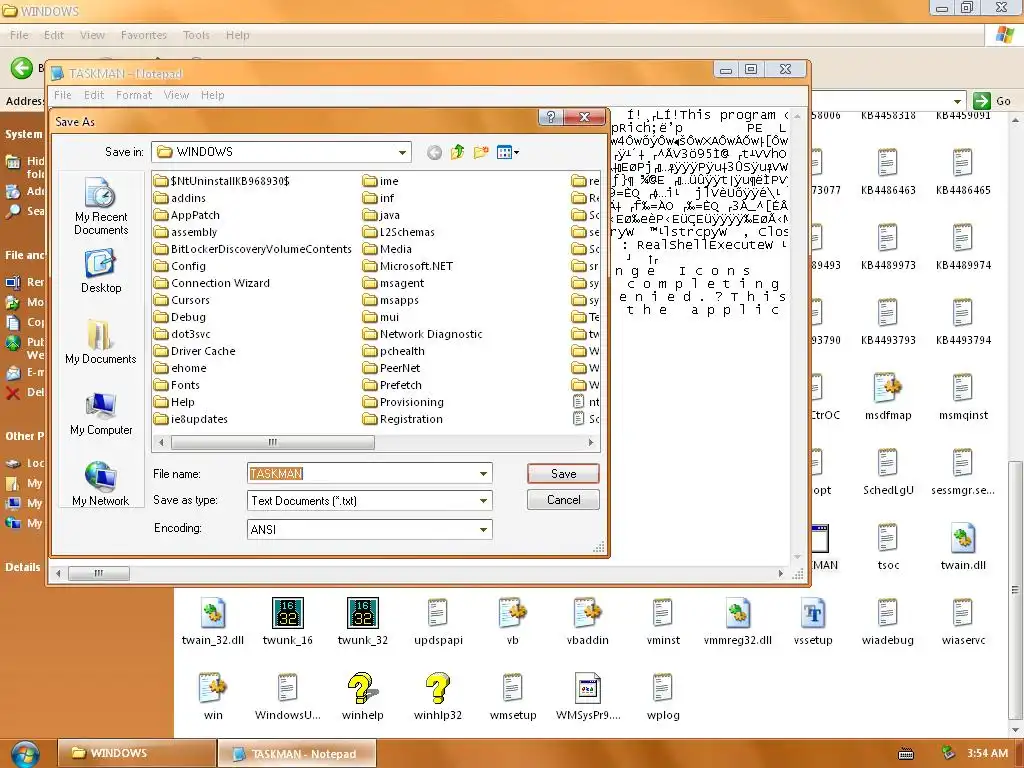This screenshot has height=768, width=1024.
Task: Select the Fonts folder in dialog
Action: click(x=177, y=385)
